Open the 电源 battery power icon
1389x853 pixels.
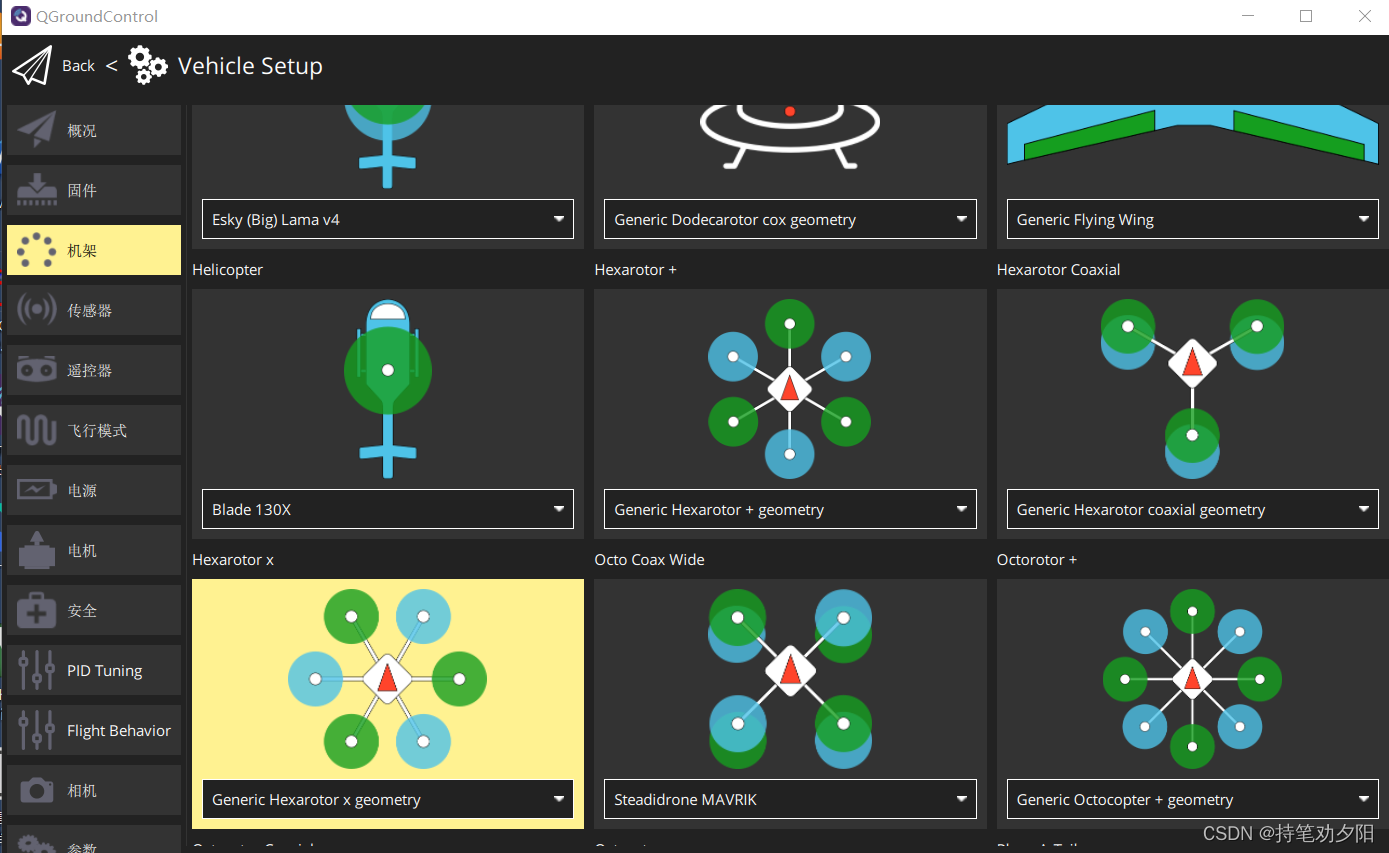point(37,490)
